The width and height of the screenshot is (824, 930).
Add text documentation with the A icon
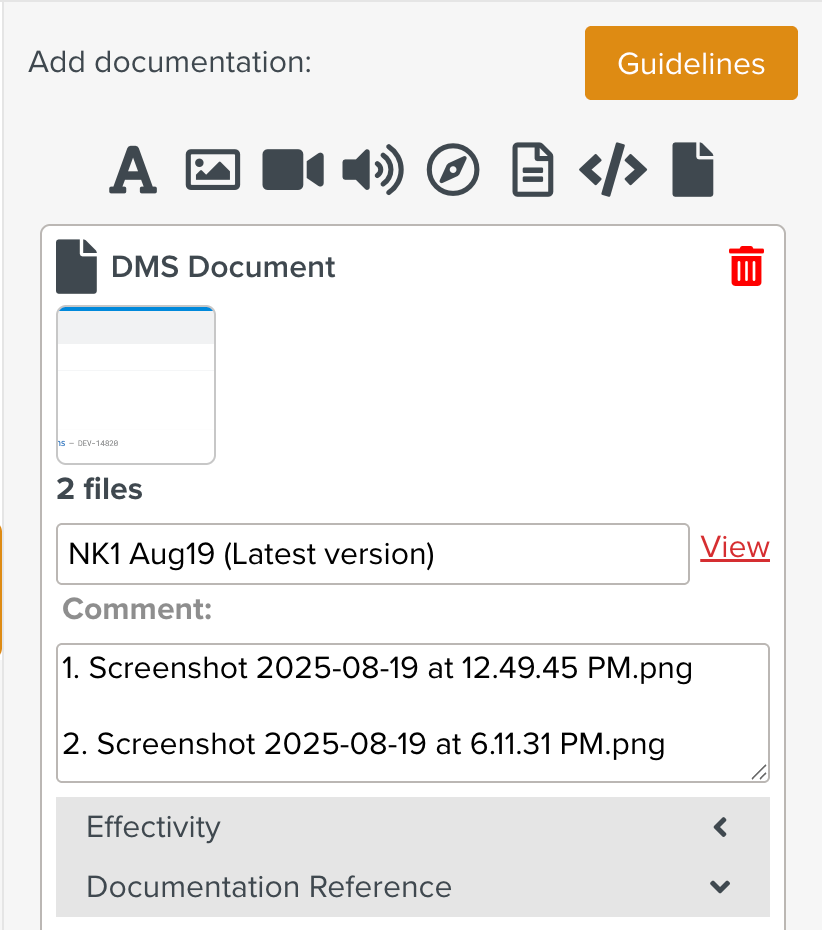133,170
